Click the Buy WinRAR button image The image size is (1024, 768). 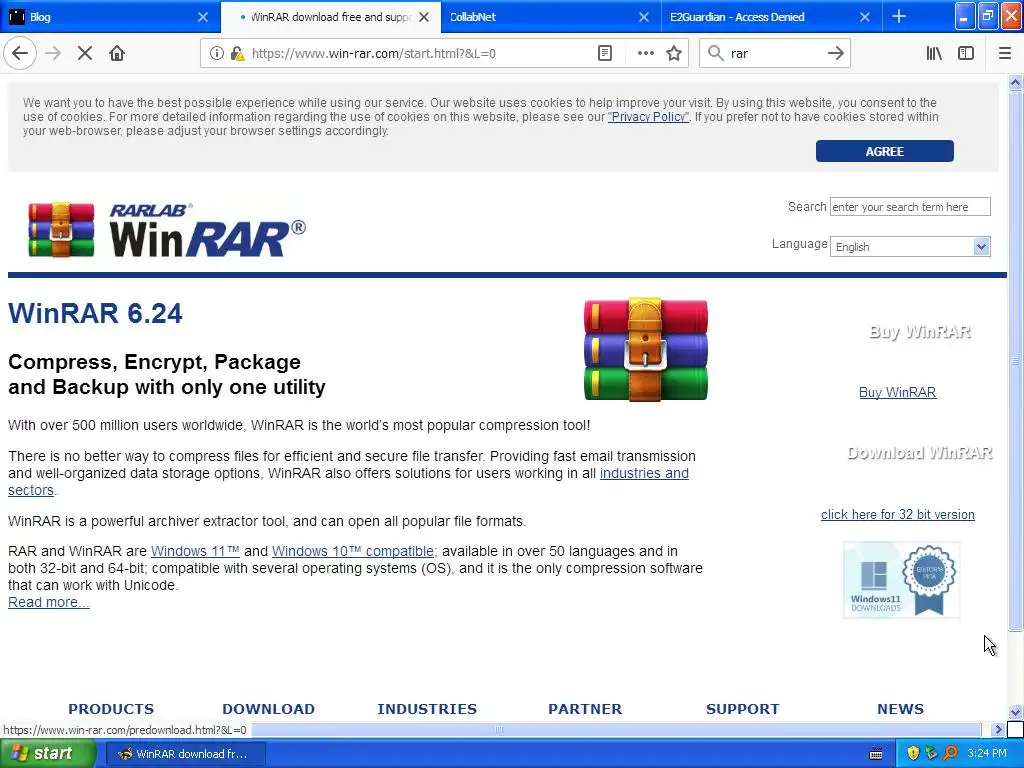point(920,332)
